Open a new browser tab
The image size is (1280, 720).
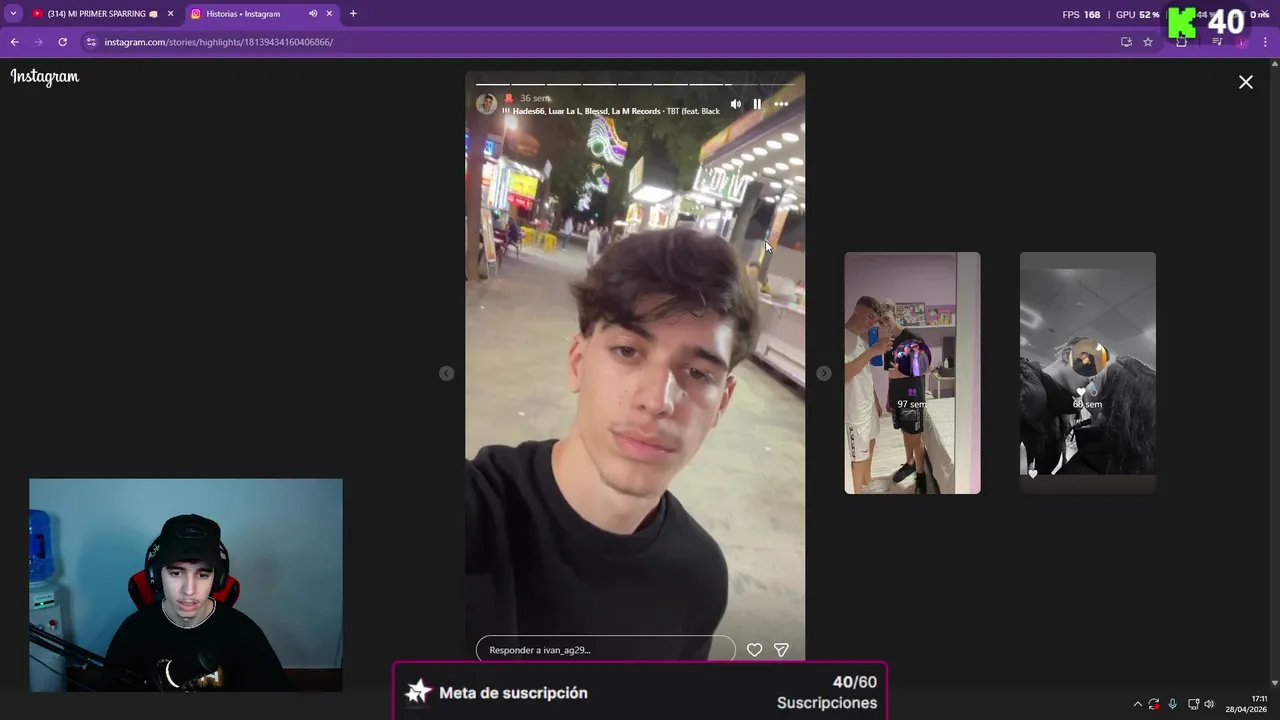tap(353, 14)
